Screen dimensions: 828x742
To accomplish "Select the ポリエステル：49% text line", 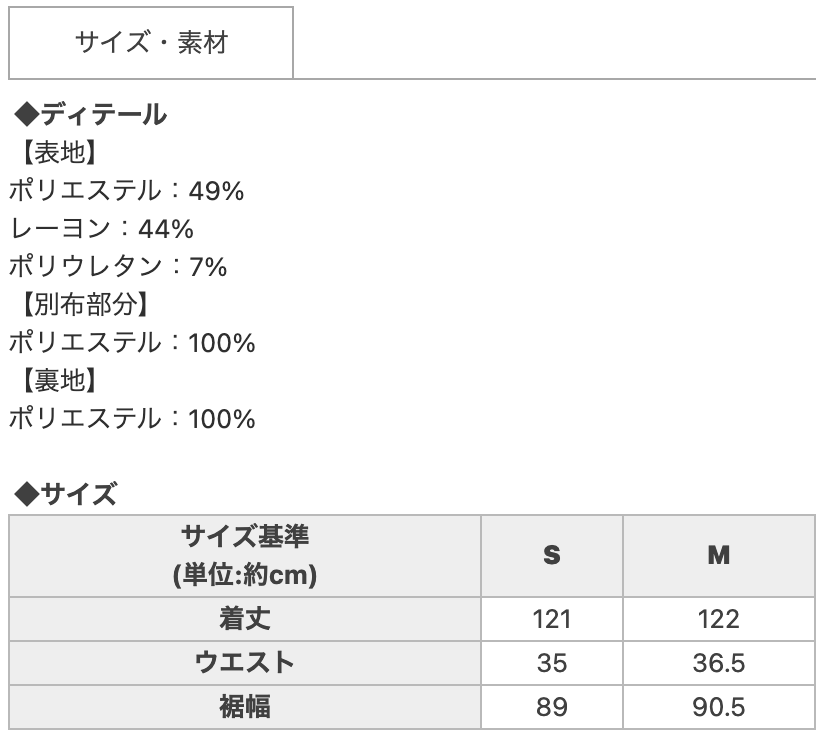I will [x=130, y=190].
